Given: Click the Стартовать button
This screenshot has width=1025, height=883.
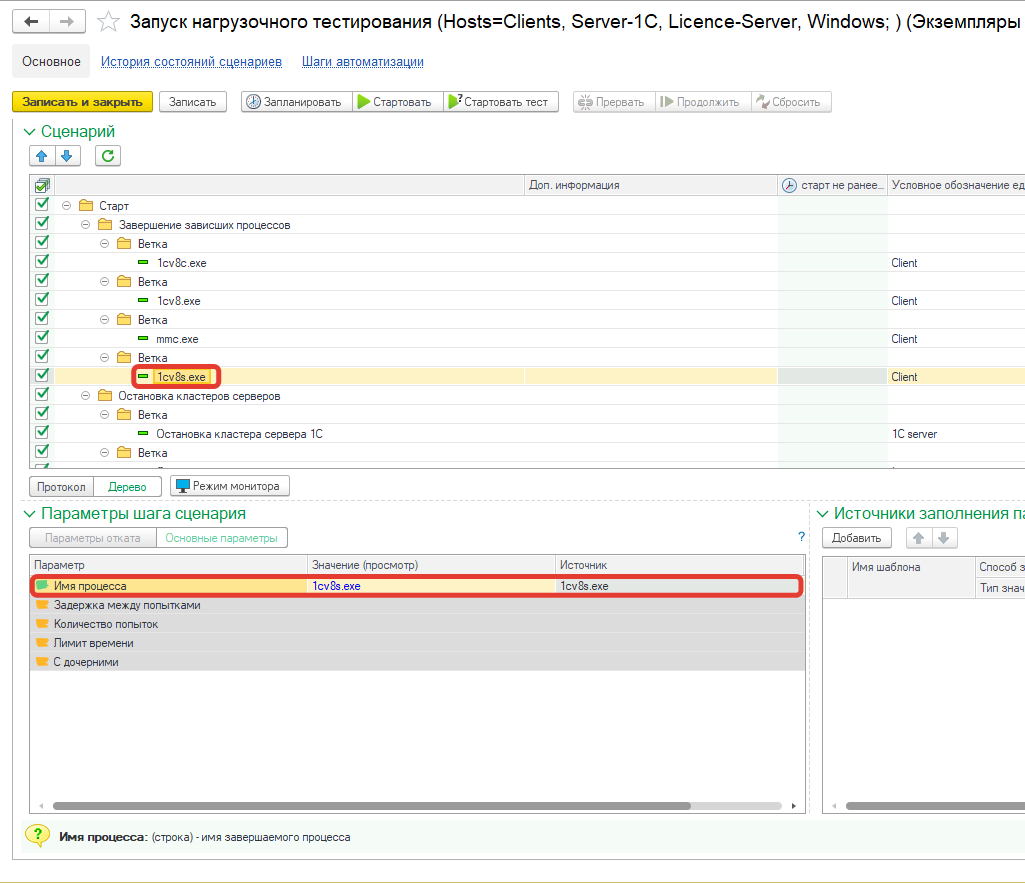Looking at the screenshot, I should click(395, 102).
